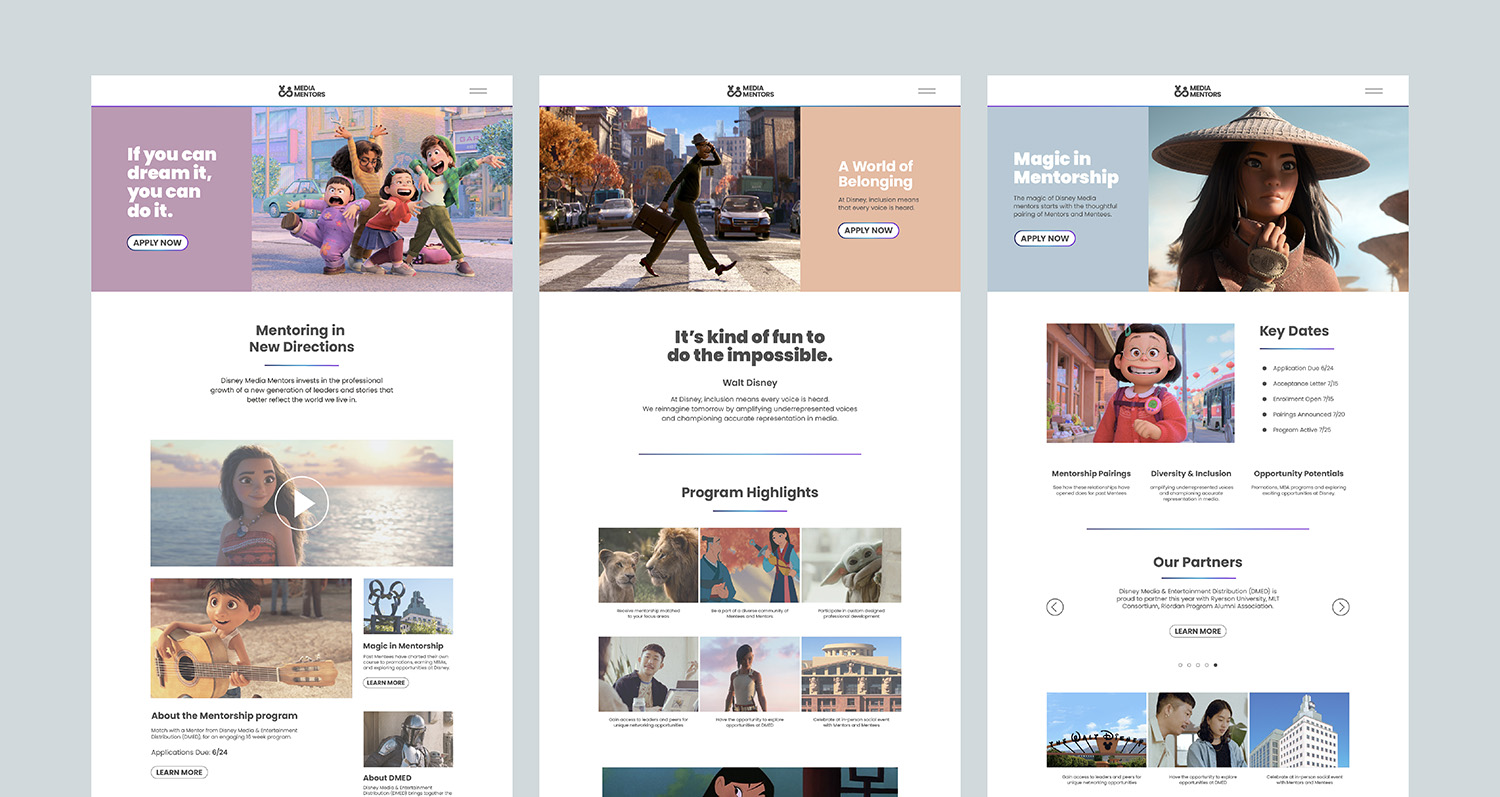Click 'Pairings Announced 7/20' in Key Dates
Screen dimensions: 1500x797
pos(1309,414)
